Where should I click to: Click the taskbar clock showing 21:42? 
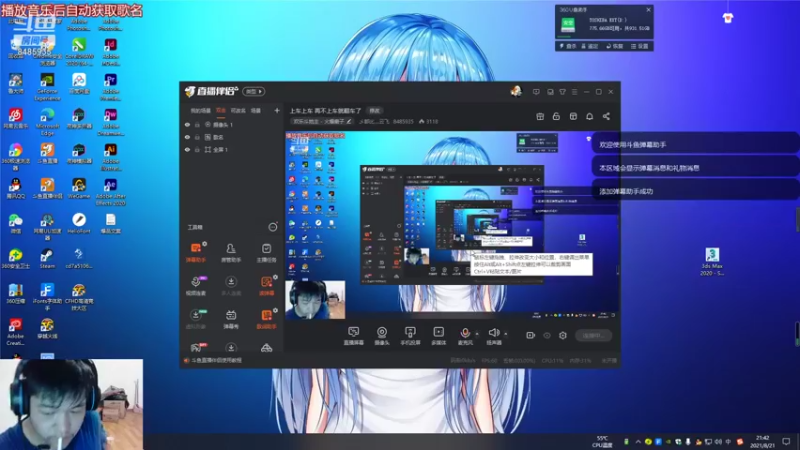(762, 441)
